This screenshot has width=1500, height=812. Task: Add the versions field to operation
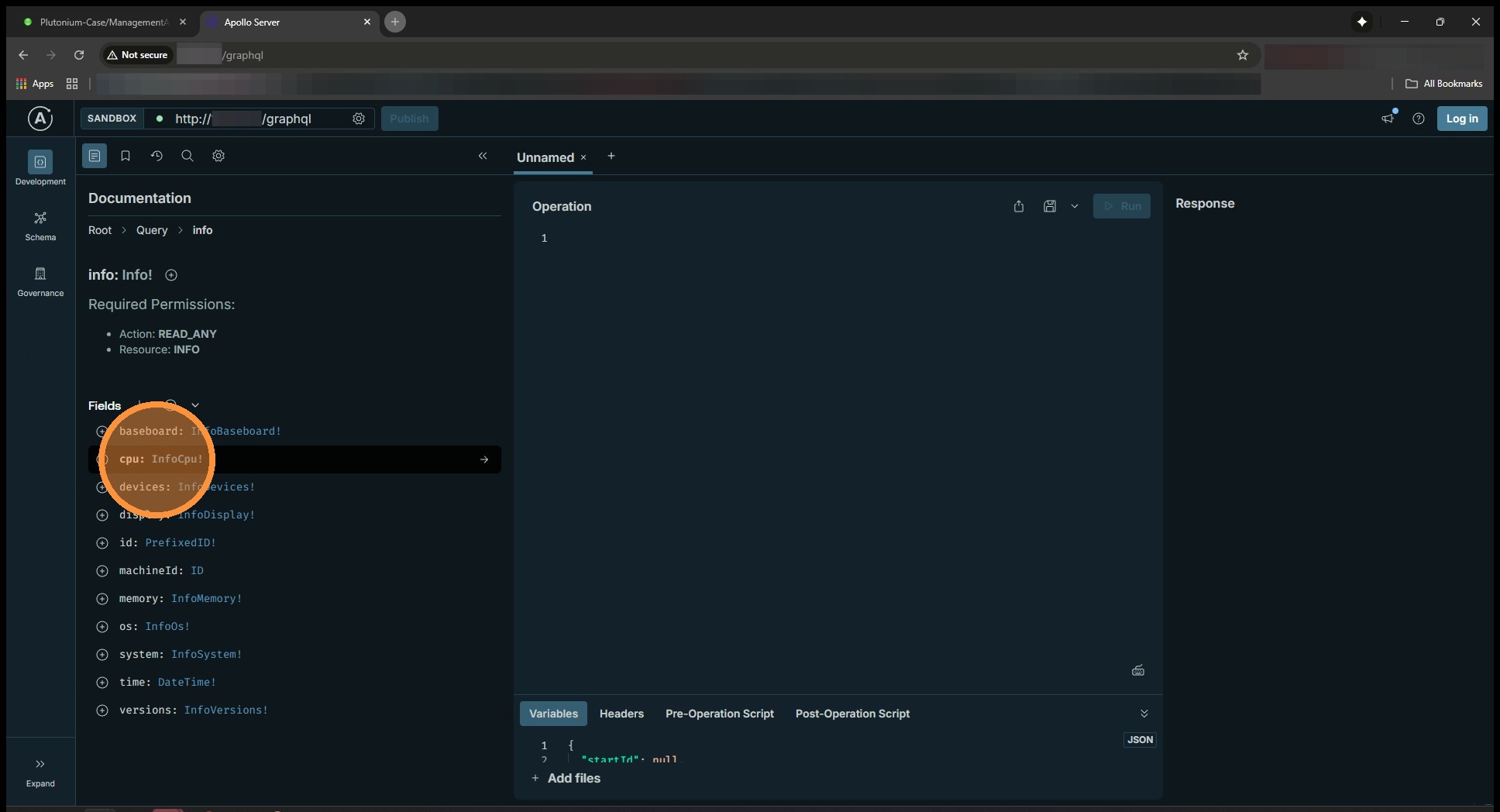pos(102,710)
